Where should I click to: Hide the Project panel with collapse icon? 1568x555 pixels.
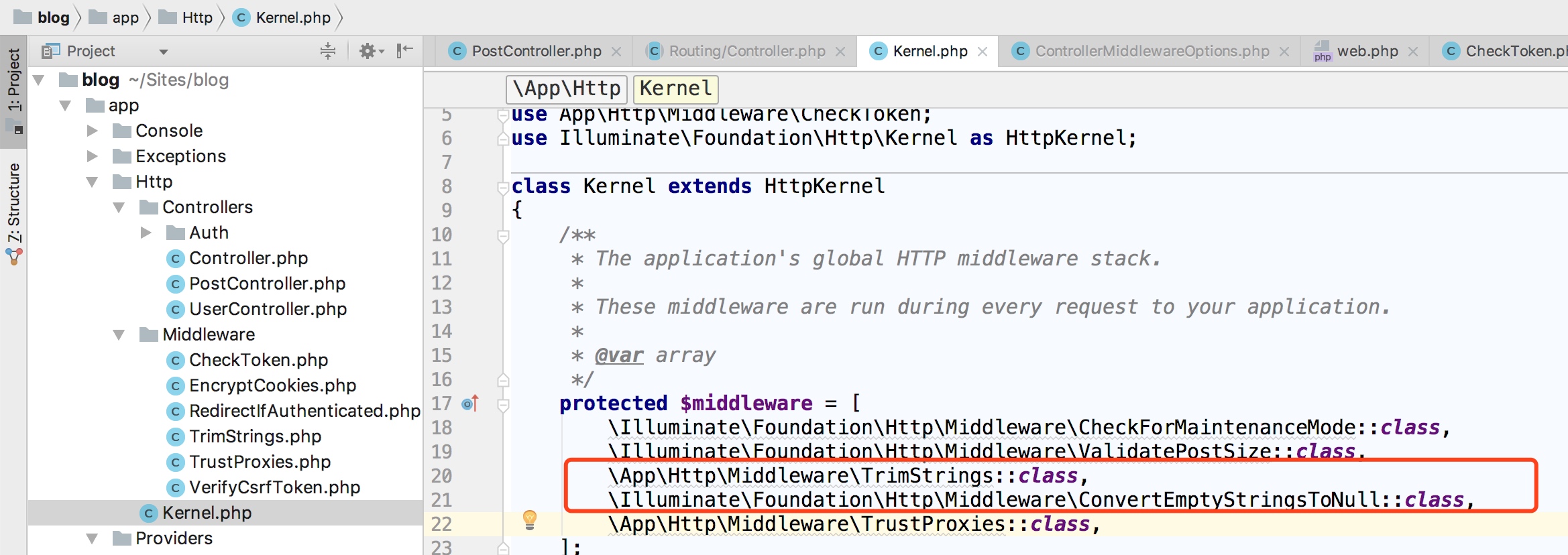point(405,51)
